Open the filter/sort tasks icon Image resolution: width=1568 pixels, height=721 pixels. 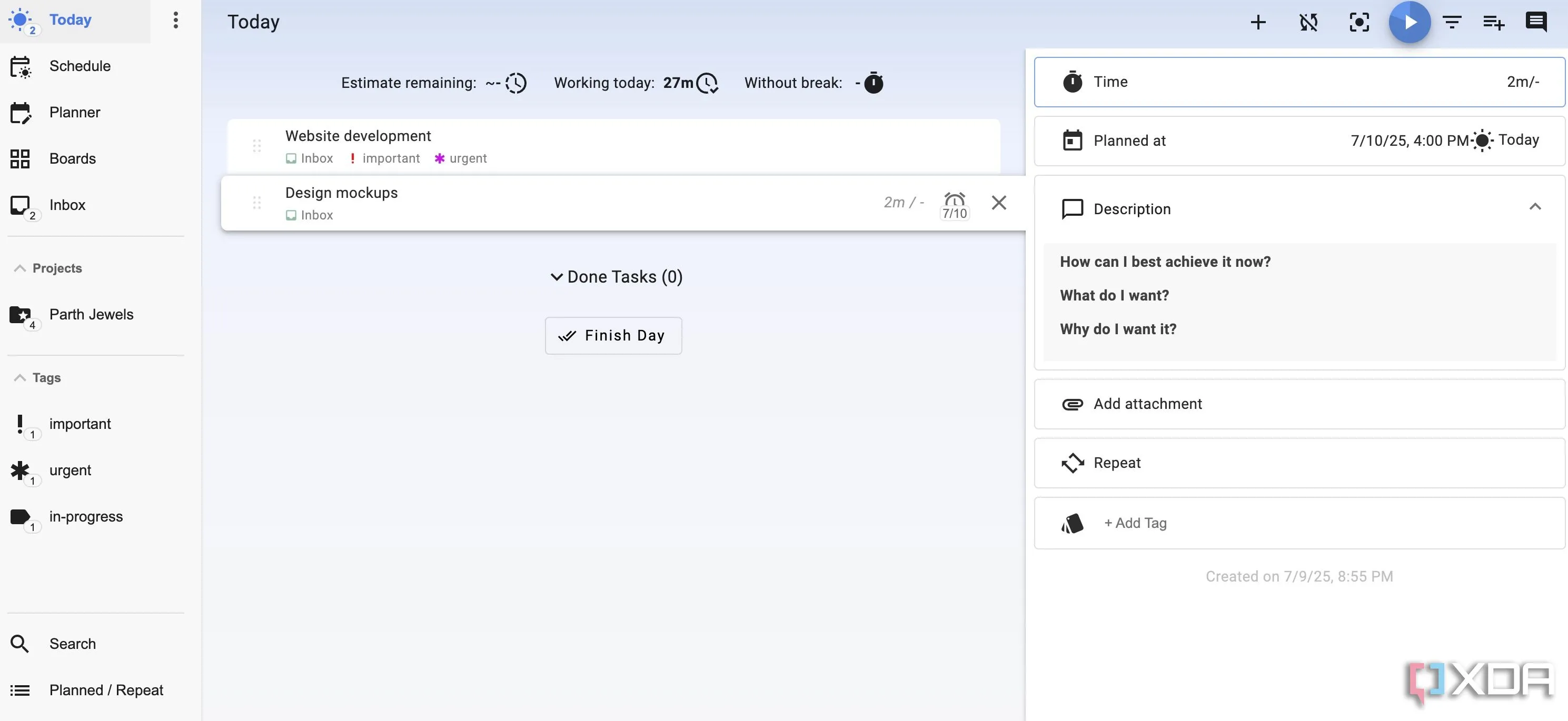click(1452, 23)
